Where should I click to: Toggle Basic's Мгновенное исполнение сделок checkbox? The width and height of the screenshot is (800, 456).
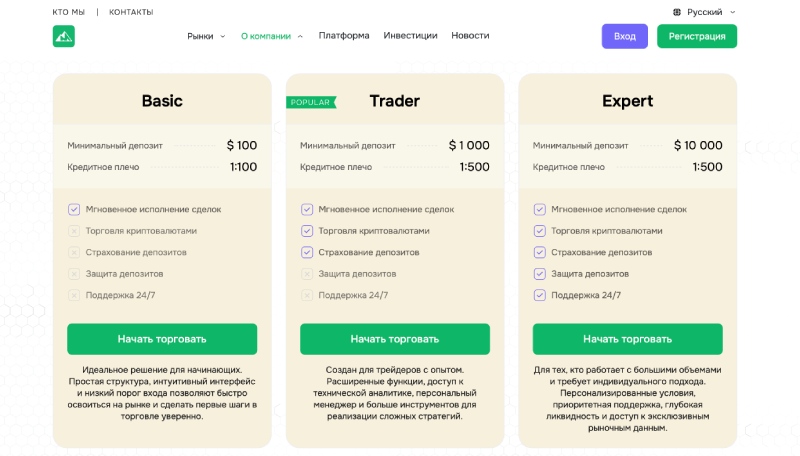coord(74,209)
